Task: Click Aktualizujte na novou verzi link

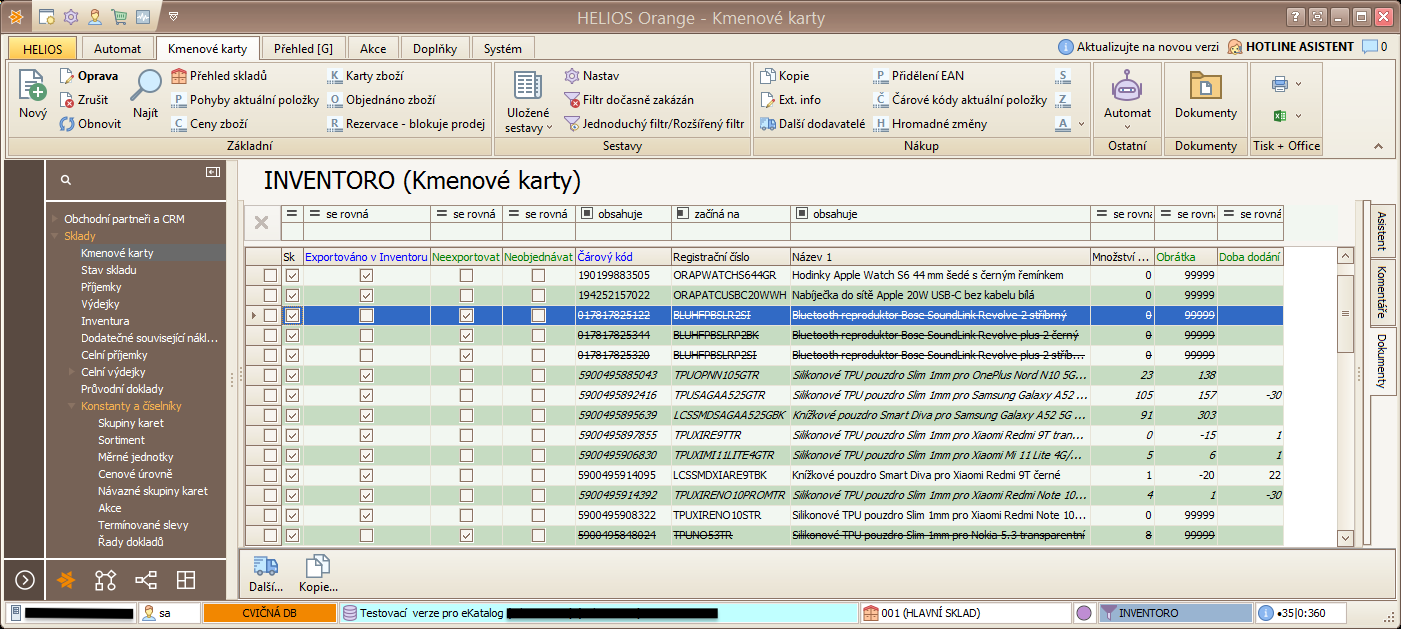Action: pyautogui.click(x=1139, y=47)
